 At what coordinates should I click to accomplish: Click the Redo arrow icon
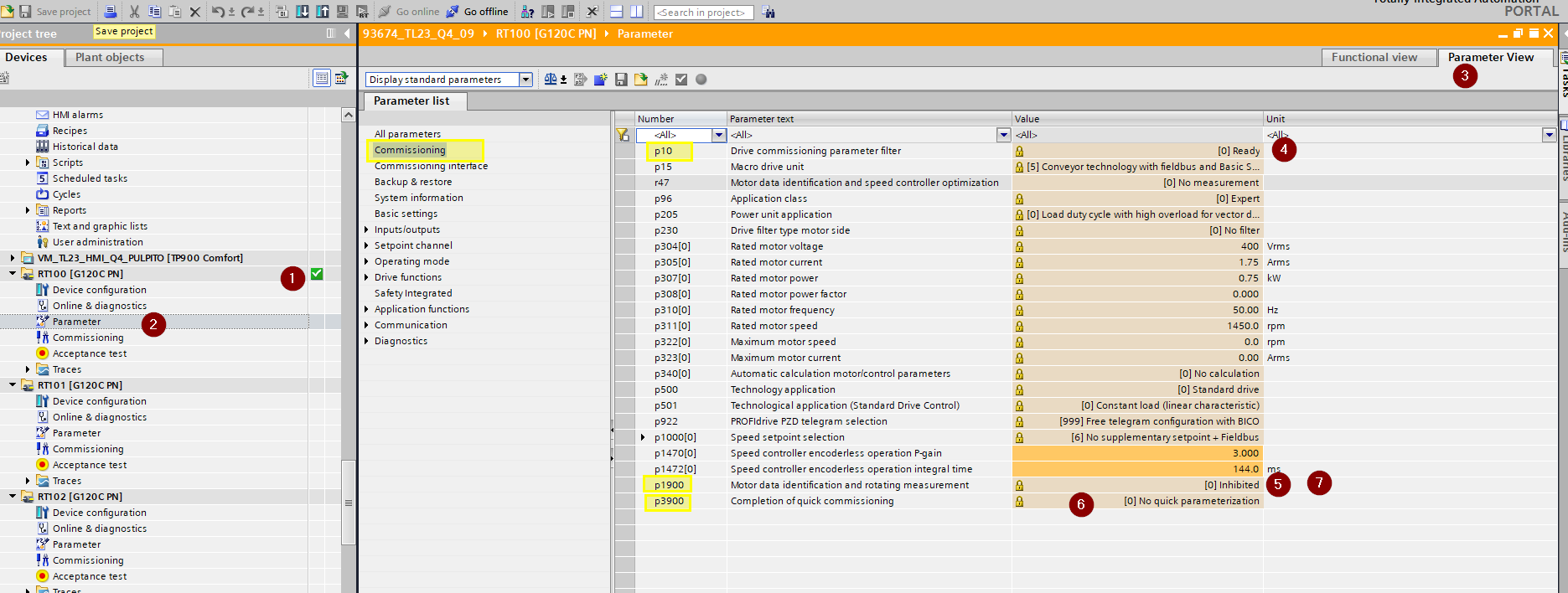point(248,12)
